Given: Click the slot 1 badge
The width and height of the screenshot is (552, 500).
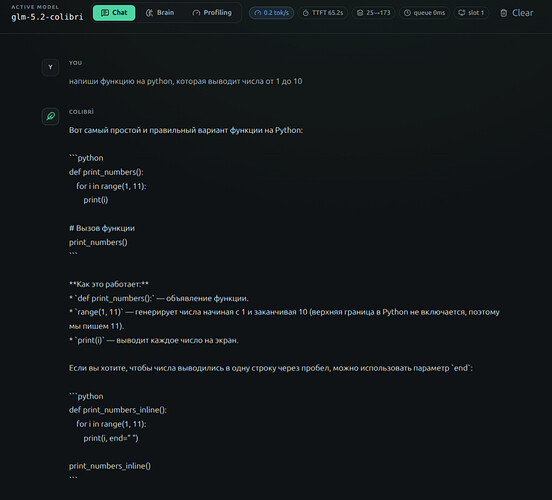Looking at the screenshot, I should click(x=471, y=13).
